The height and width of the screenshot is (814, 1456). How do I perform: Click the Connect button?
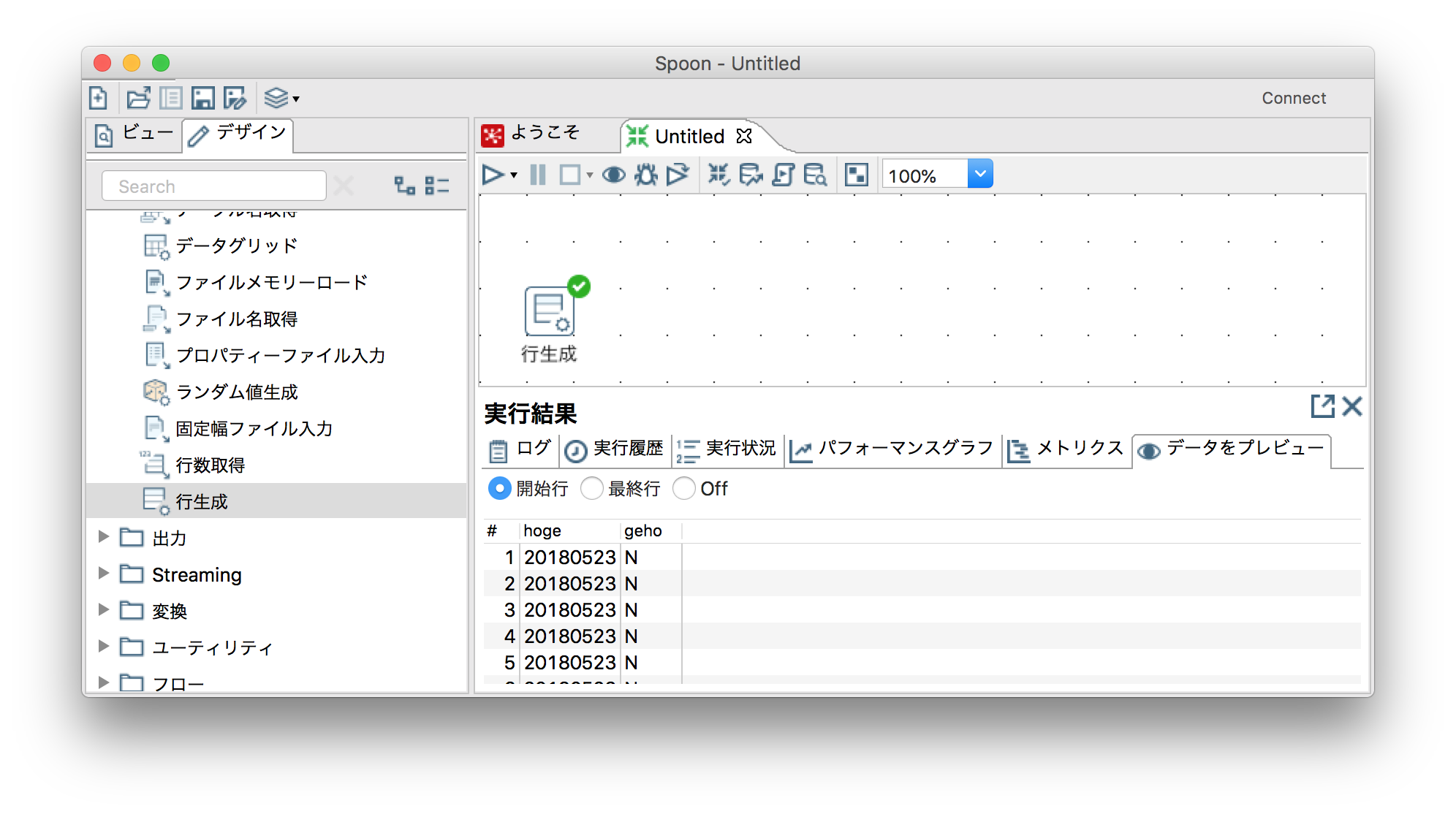point(1293,97)
